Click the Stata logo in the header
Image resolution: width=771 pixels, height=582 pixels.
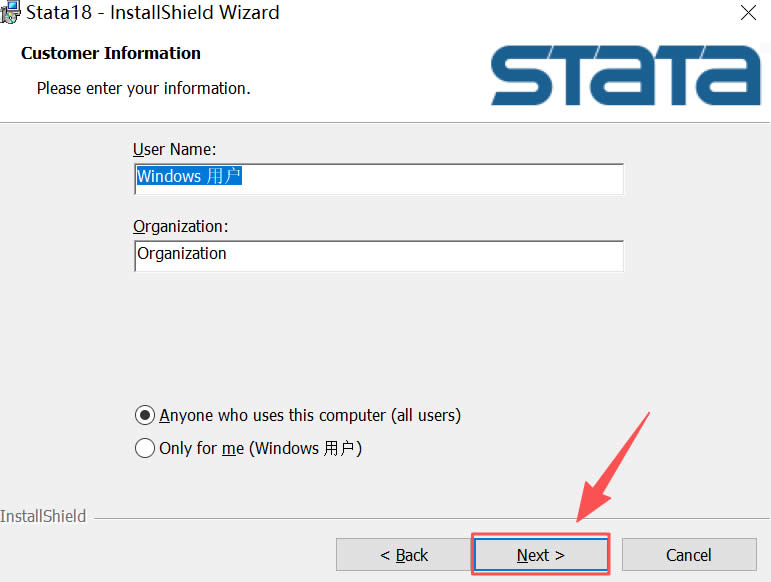(625, 73)
